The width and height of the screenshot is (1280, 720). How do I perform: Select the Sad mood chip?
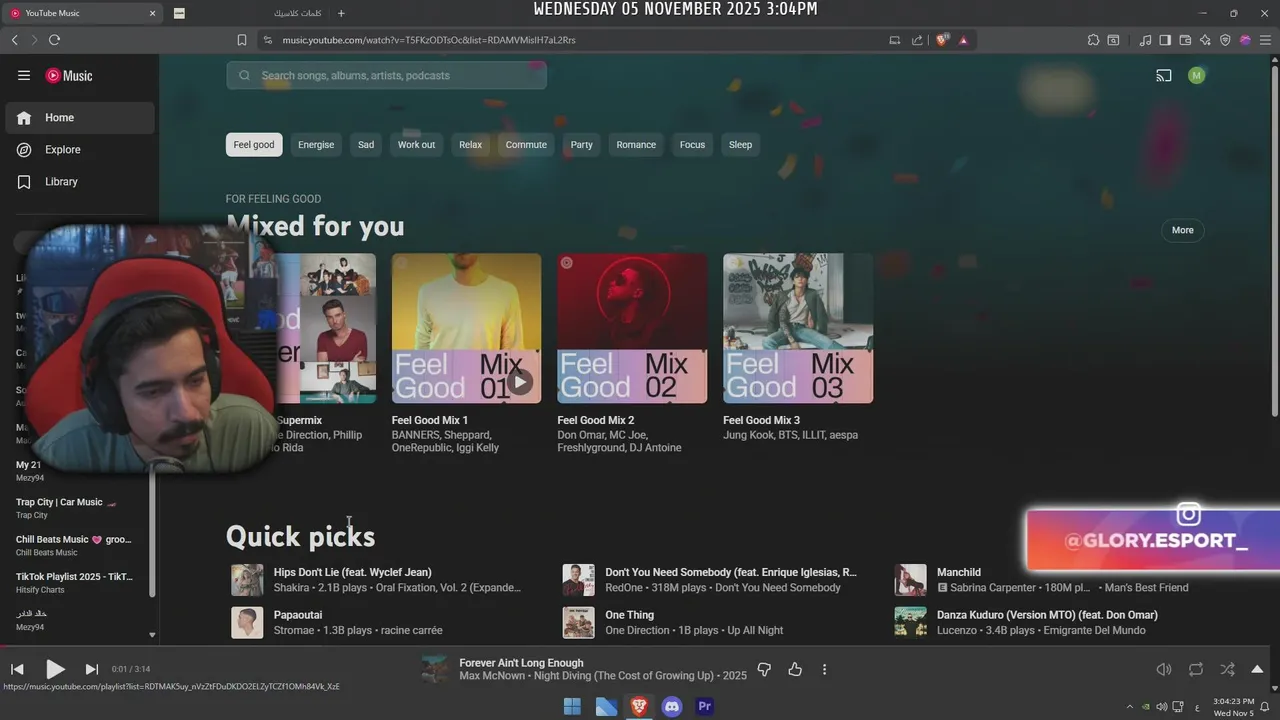[366, 144]
